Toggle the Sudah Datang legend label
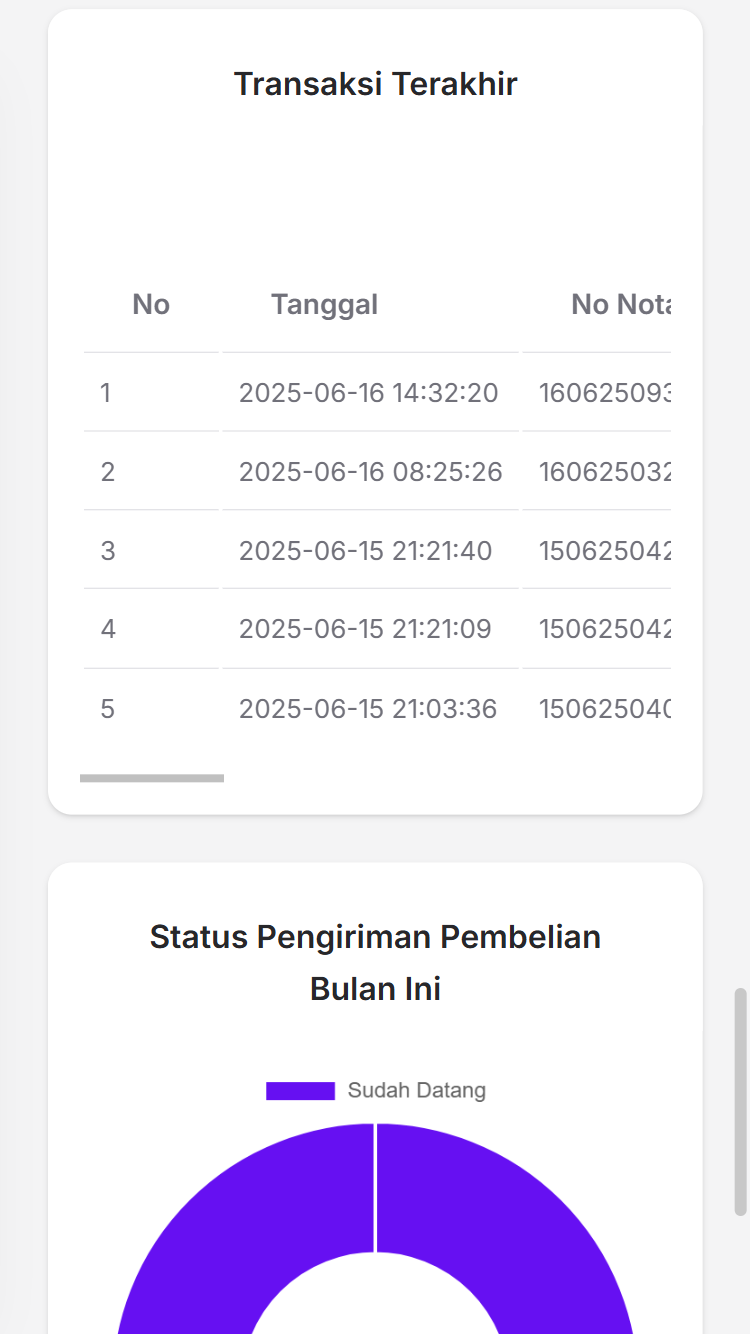This screenshot has width=750, height=1334. point(416,1091)
